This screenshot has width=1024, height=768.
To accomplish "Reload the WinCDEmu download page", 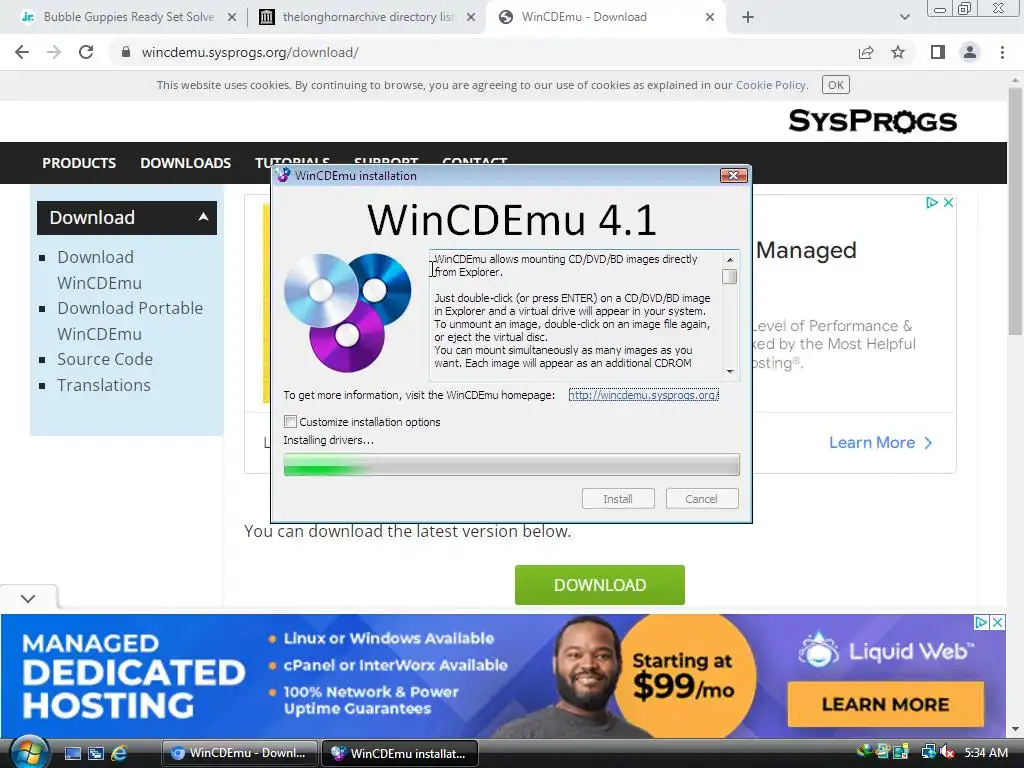I will pyautogui.click(x=86, y=52).
